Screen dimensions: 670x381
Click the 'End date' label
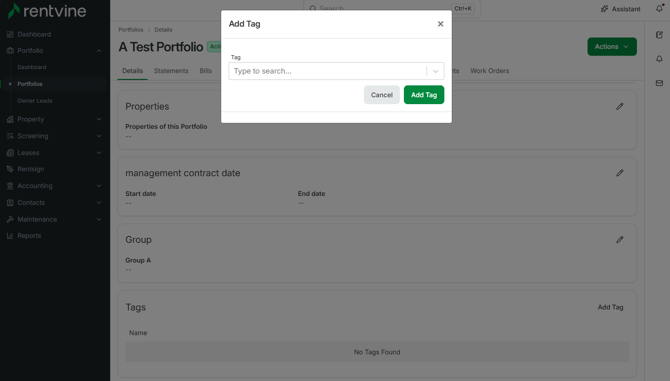click(311, 193)
